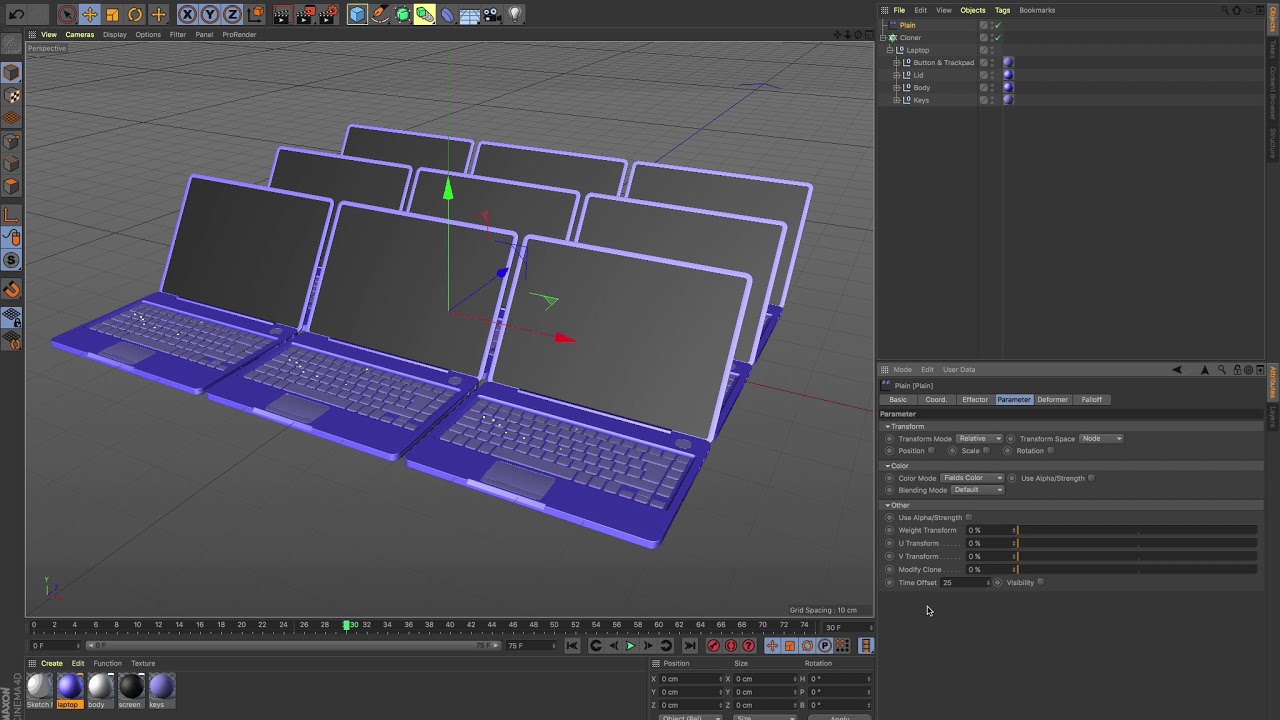Open viewport Cameras menu
The height and width of the screenshot is (720, 1280).
click(79, 34)
